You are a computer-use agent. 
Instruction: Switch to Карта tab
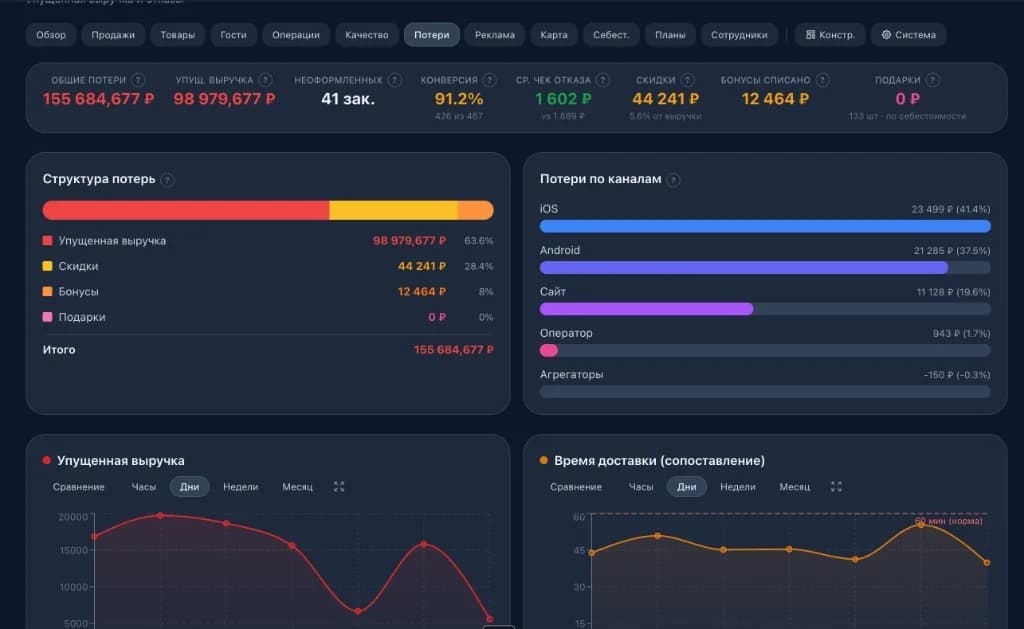(554, 35)
